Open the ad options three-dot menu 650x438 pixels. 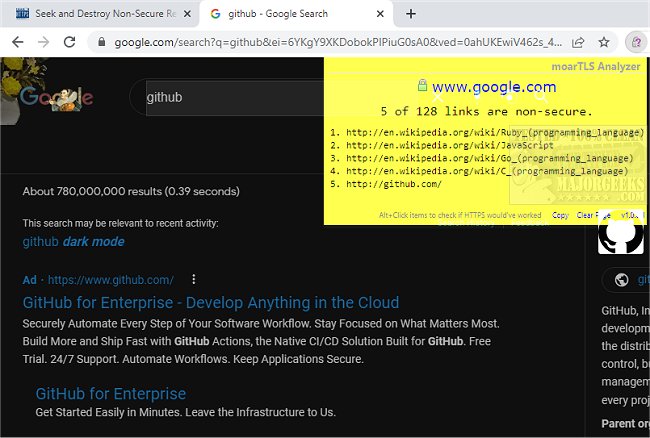point(194,279)
